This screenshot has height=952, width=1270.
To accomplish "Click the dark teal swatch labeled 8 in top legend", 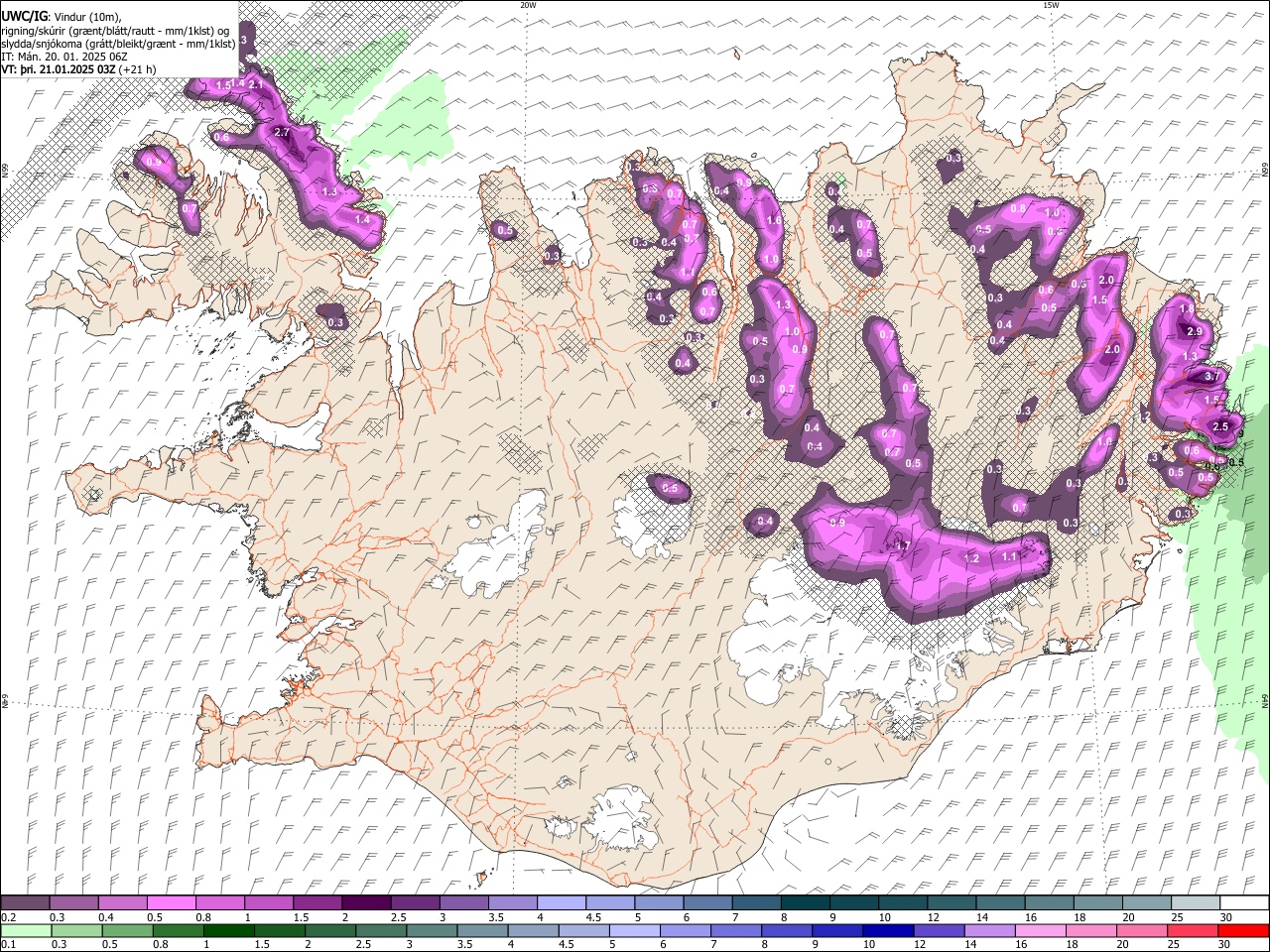I will [804, 903].
